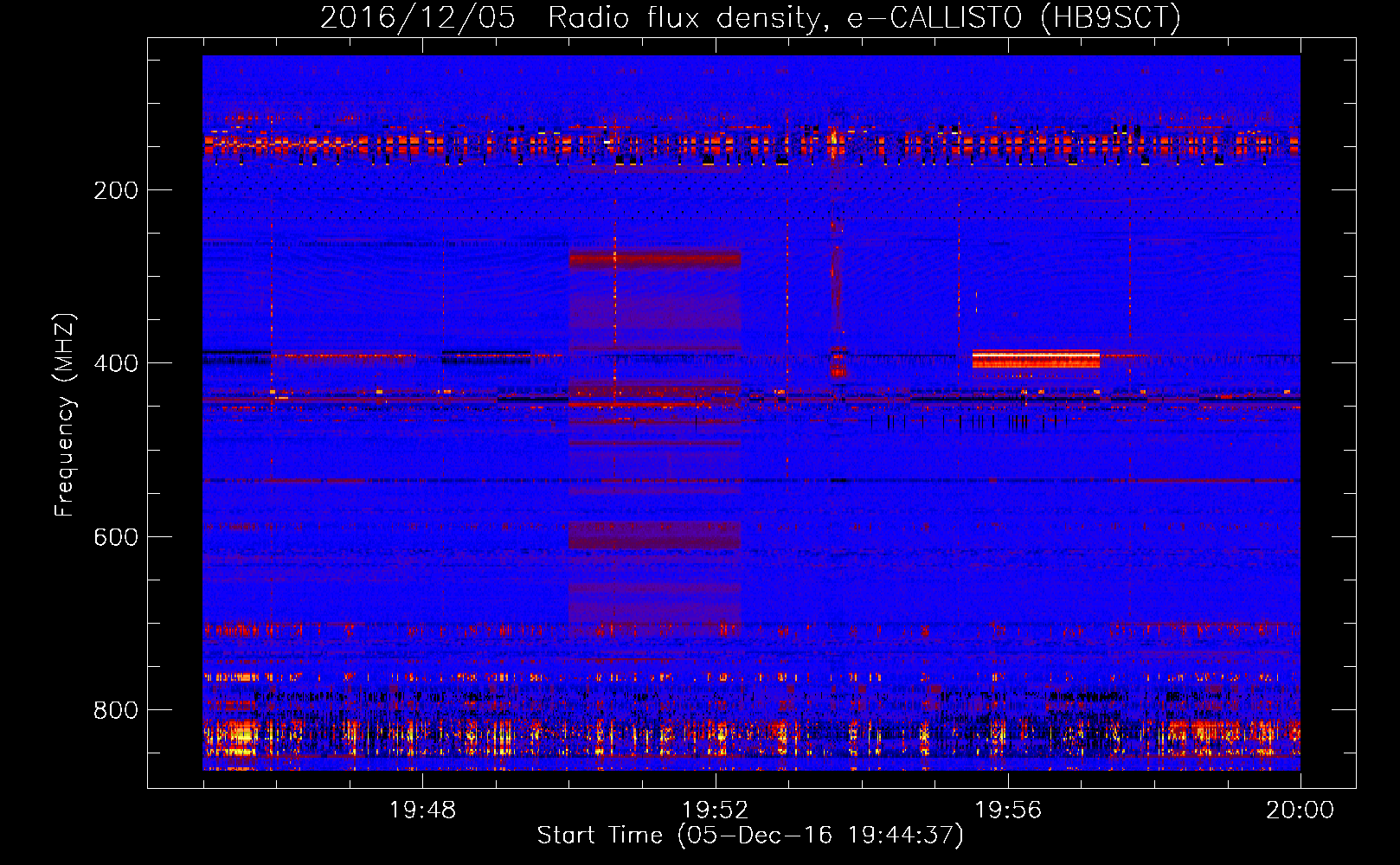This screenshot has height=865, width=1400.
Task: Click the '20:00' time tick label
Action: [x=1300, y=811]
